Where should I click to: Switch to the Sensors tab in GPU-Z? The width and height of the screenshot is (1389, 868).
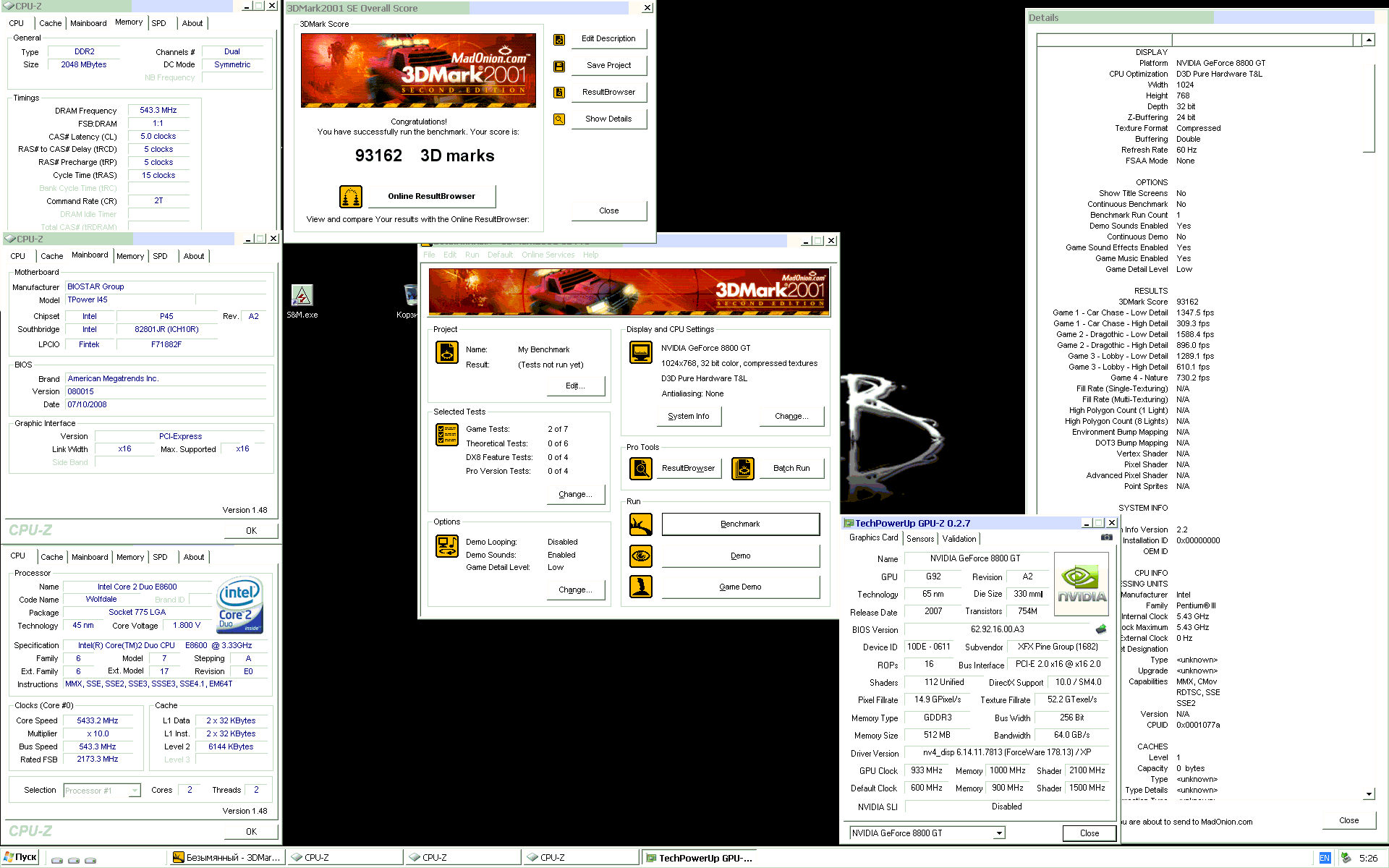pos(920,539)
